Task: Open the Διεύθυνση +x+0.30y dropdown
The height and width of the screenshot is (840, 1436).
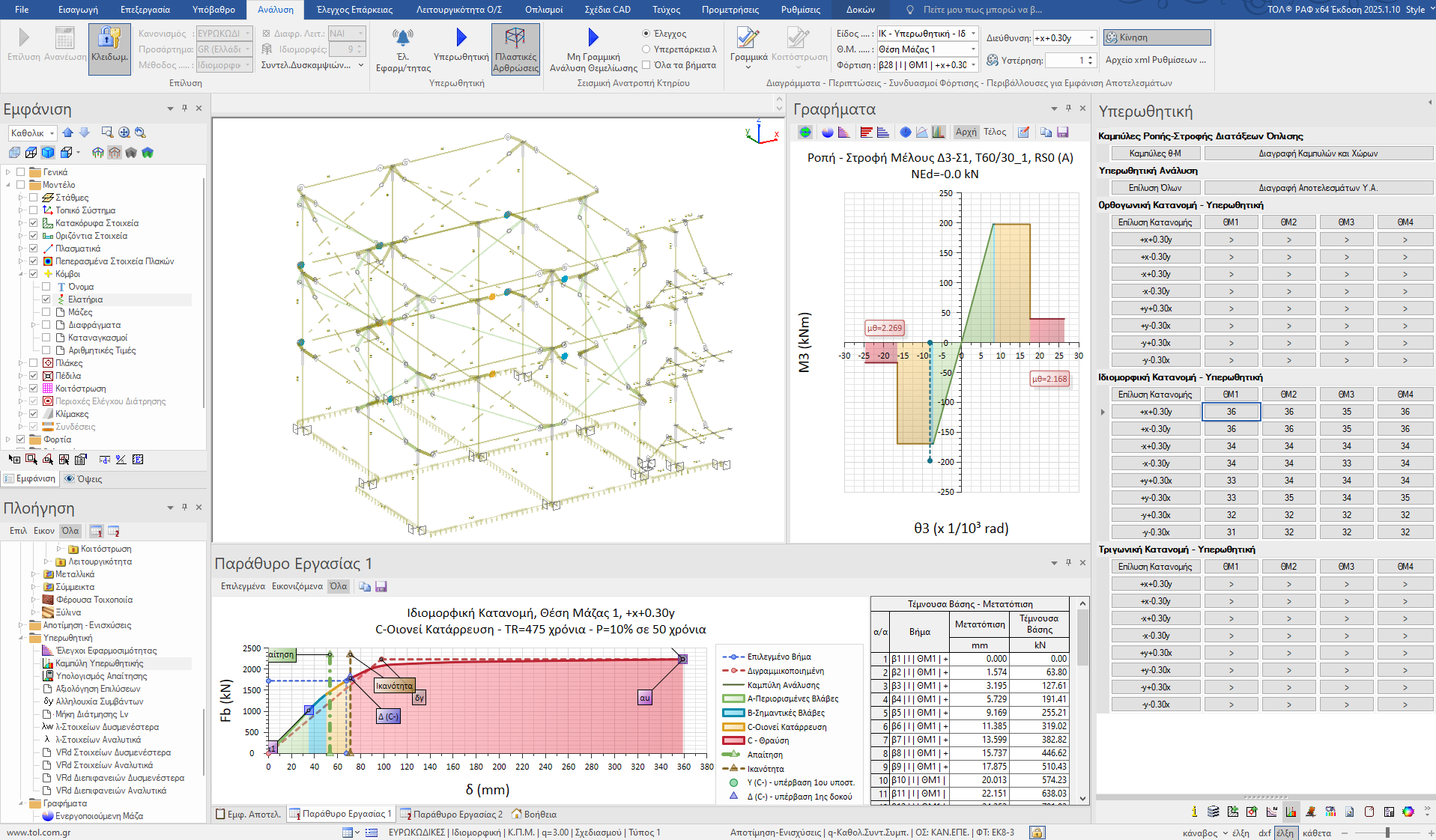Action: pyautogui.click(x=1091, y=38)
